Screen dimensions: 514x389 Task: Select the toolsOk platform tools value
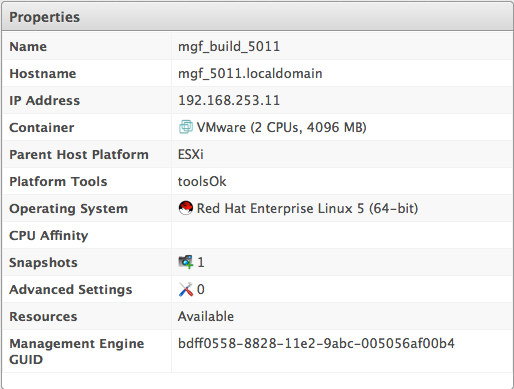pyautogui.click(x=202, y=181)
